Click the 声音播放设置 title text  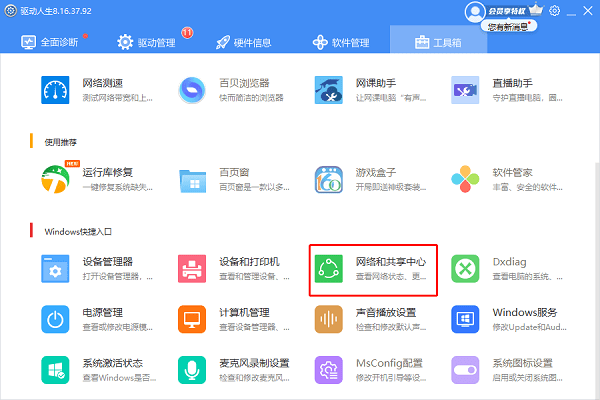386,312
